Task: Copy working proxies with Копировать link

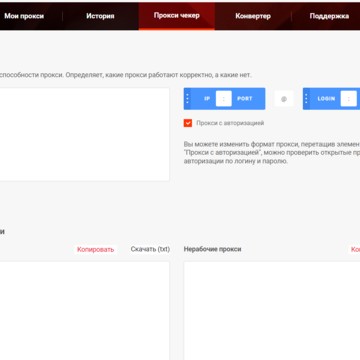Action: pyautogui.click(x=95, y=249)
